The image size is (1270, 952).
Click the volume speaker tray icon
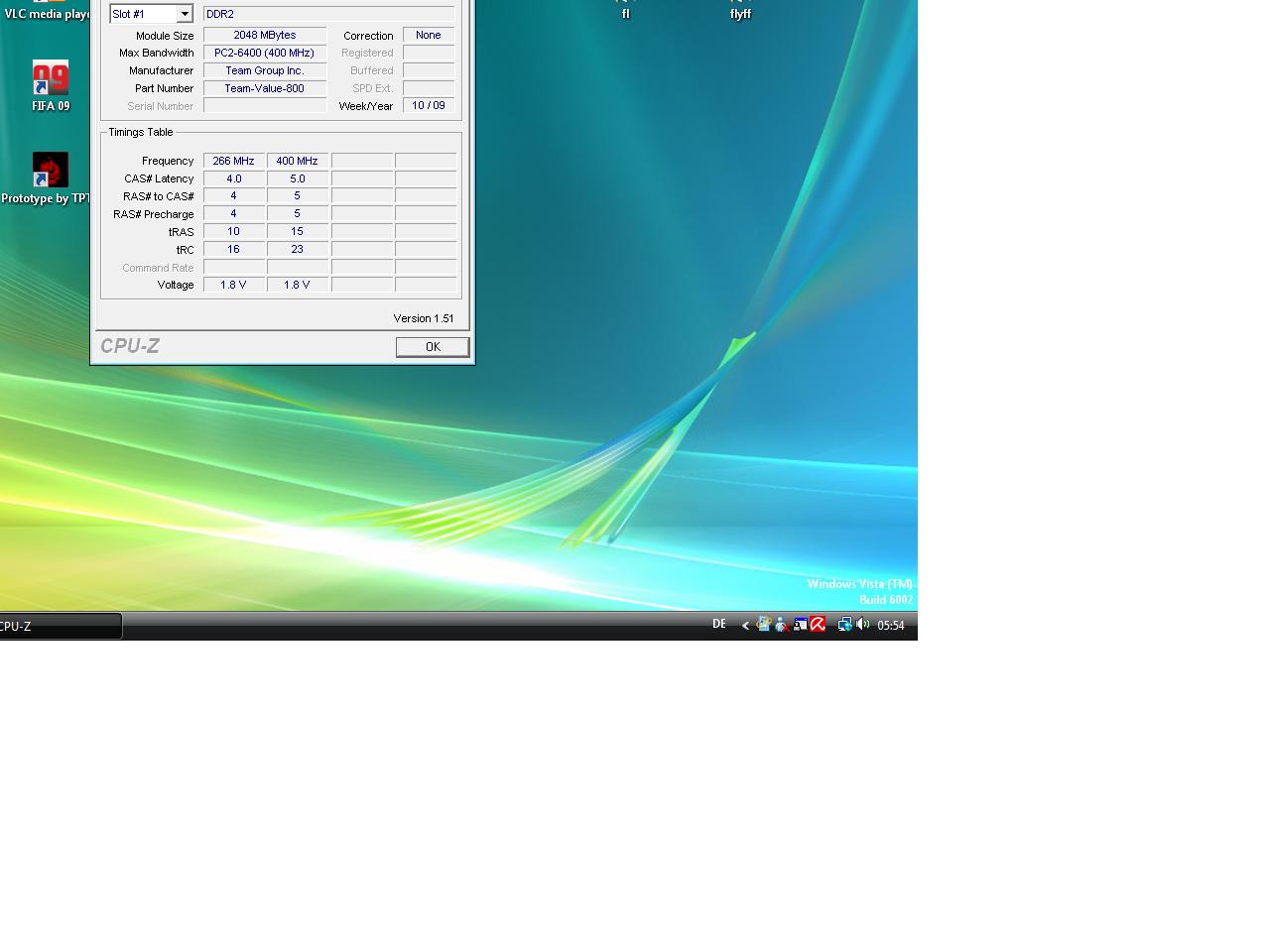862,625
